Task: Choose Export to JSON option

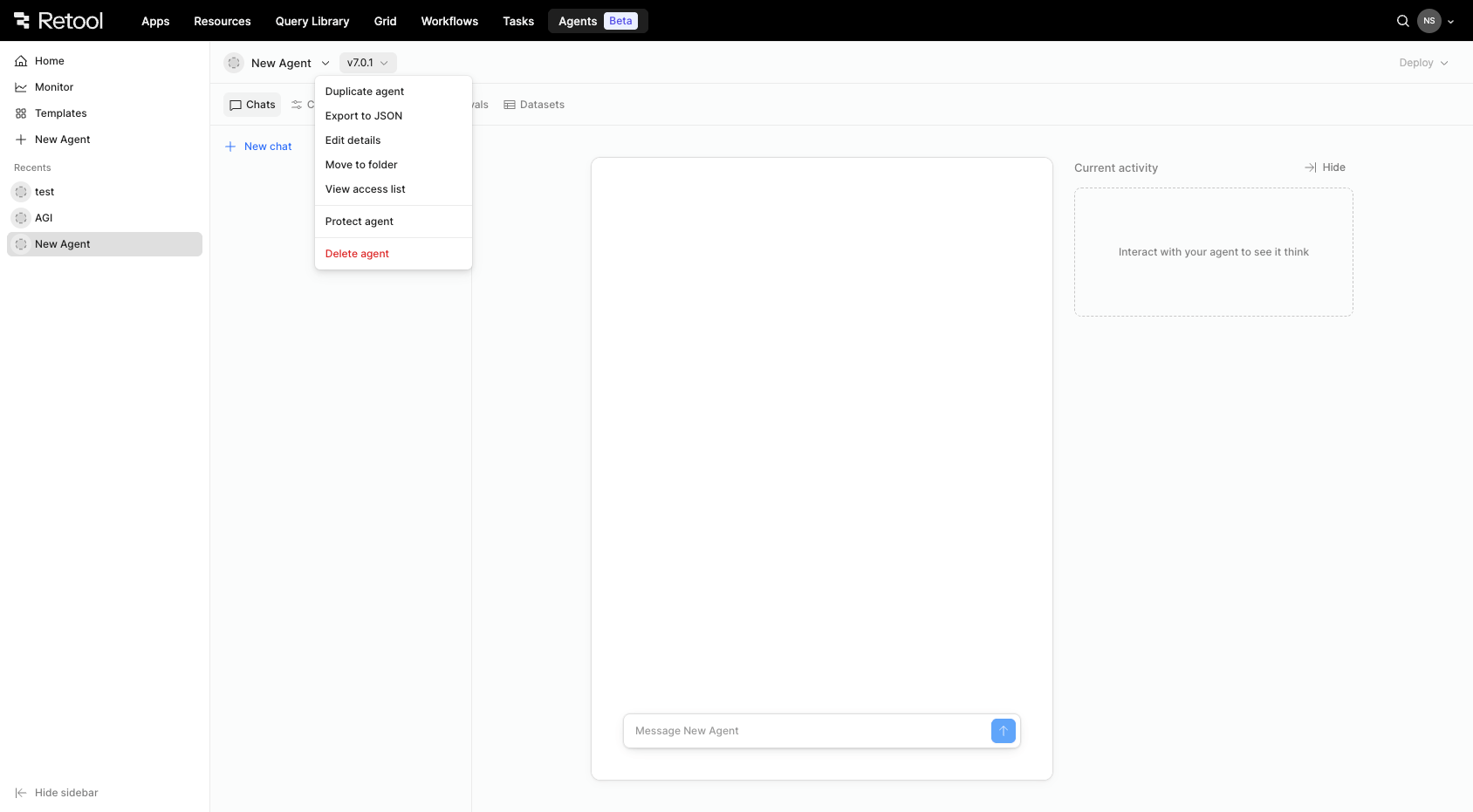Action: click(x=364, y=116)
